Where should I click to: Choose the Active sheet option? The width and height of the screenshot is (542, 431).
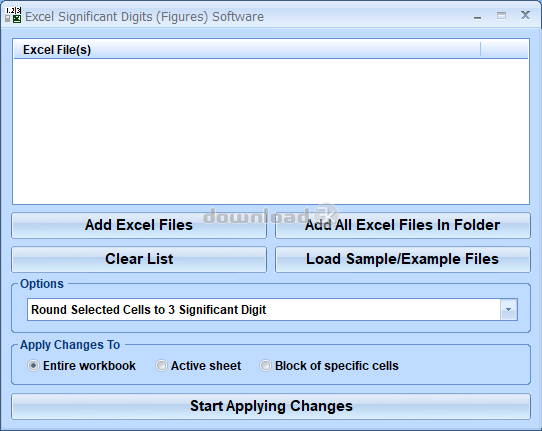161,365
